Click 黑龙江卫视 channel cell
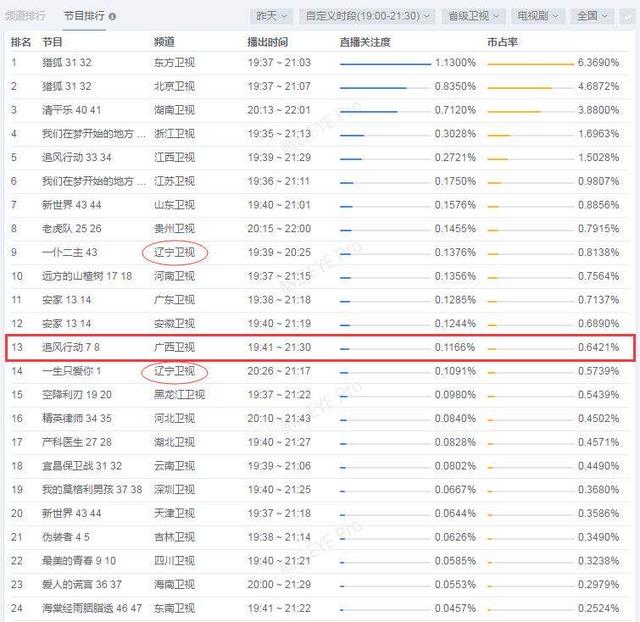640x622 pixels. point(180,394)
